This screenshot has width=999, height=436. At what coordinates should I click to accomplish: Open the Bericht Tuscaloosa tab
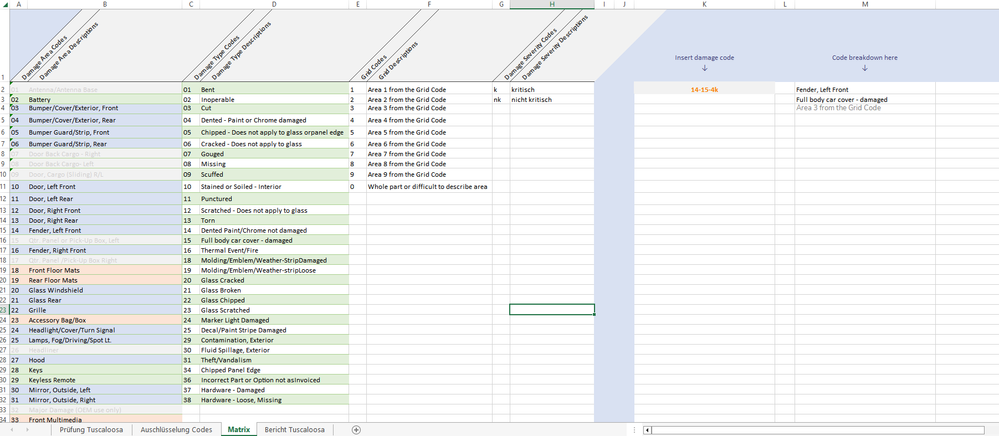tap(294, 430)
